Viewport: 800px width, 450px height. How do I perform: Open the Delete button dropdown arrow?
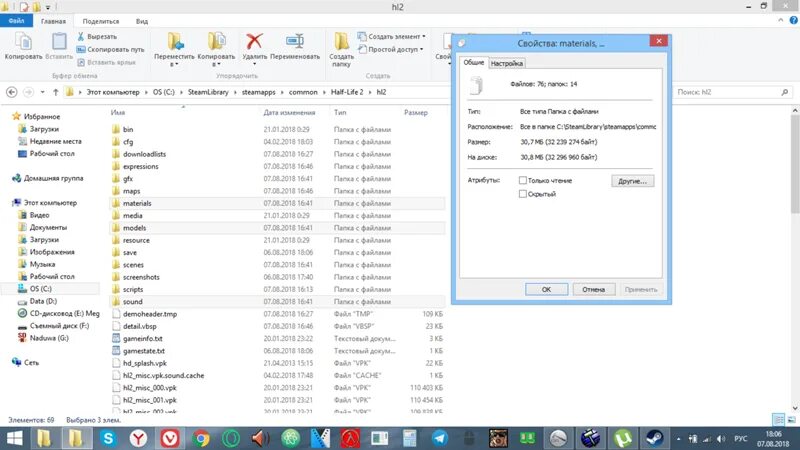254,64
